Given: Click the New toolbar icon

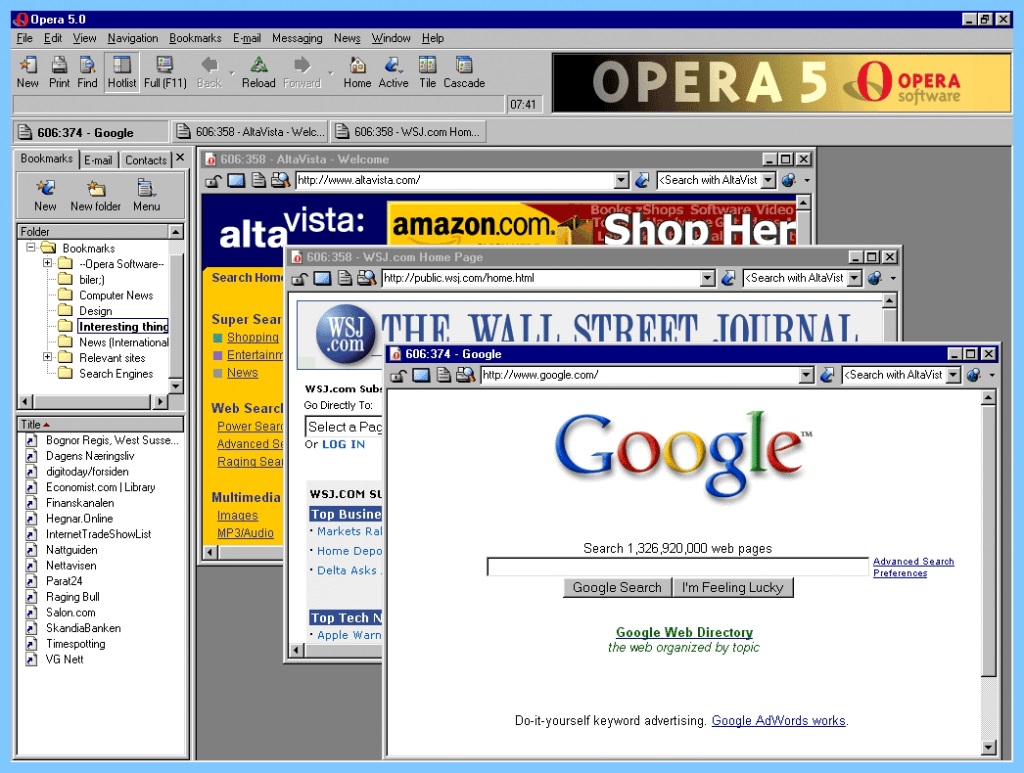Looking at the screenshot, I should click(27, 72).
